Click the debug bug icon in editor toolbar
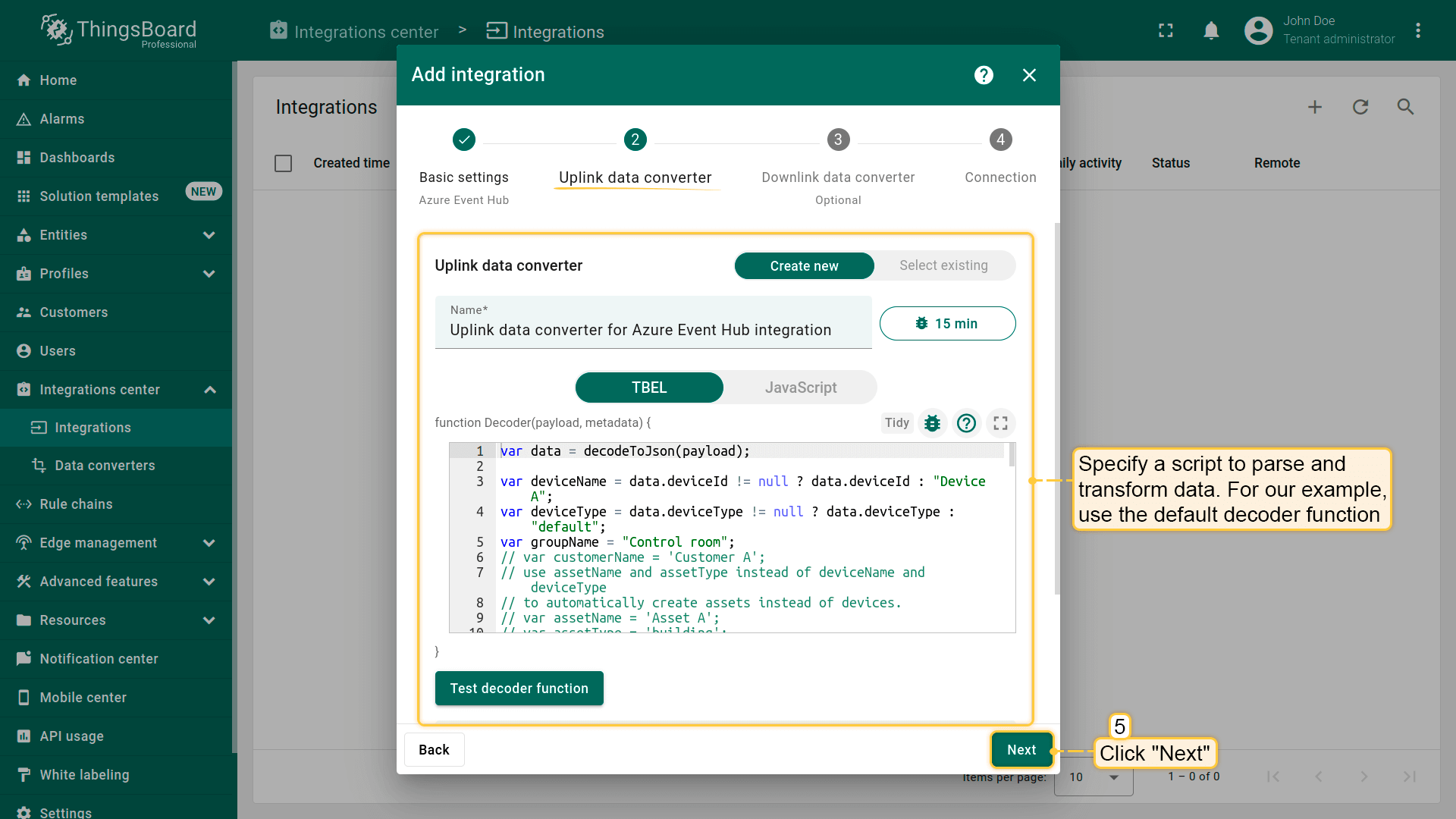Image resolution: width=1456 pixels, height=819 pixels. pos(932,423)
